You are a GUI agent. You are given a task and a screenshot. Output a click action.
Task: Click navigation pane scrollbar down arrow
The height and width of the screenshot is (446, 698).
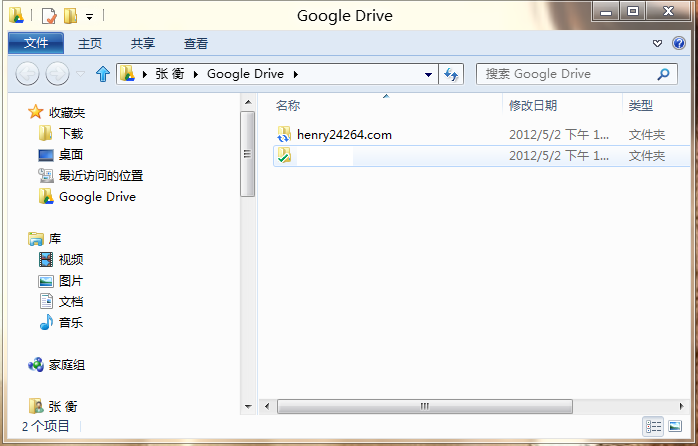tap(248, 406)
